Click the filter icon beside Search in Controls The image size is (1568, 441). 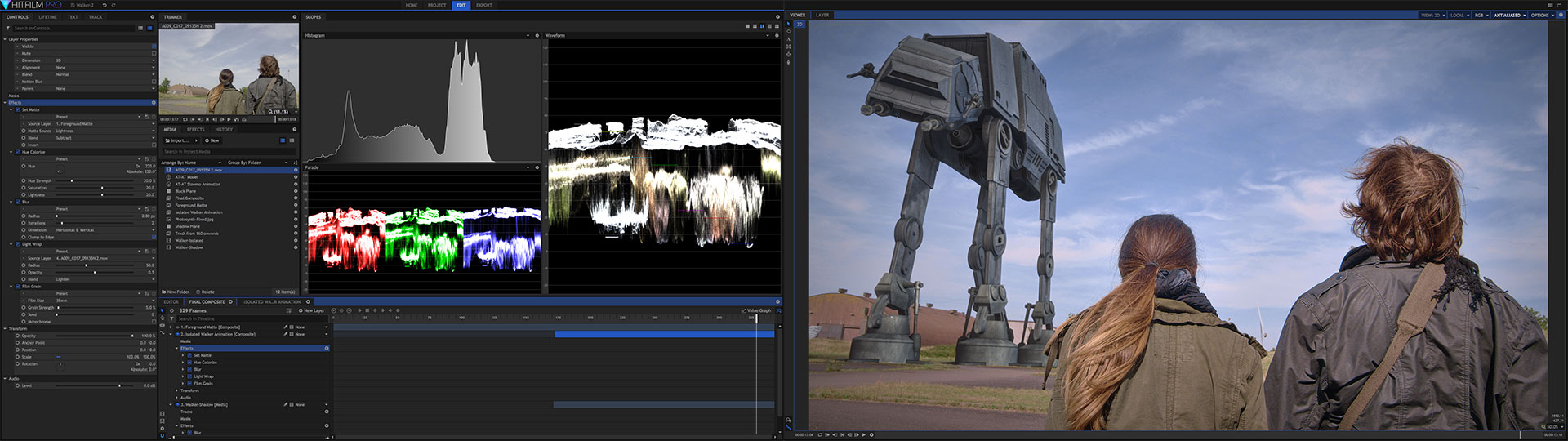[x=8, y=28]
